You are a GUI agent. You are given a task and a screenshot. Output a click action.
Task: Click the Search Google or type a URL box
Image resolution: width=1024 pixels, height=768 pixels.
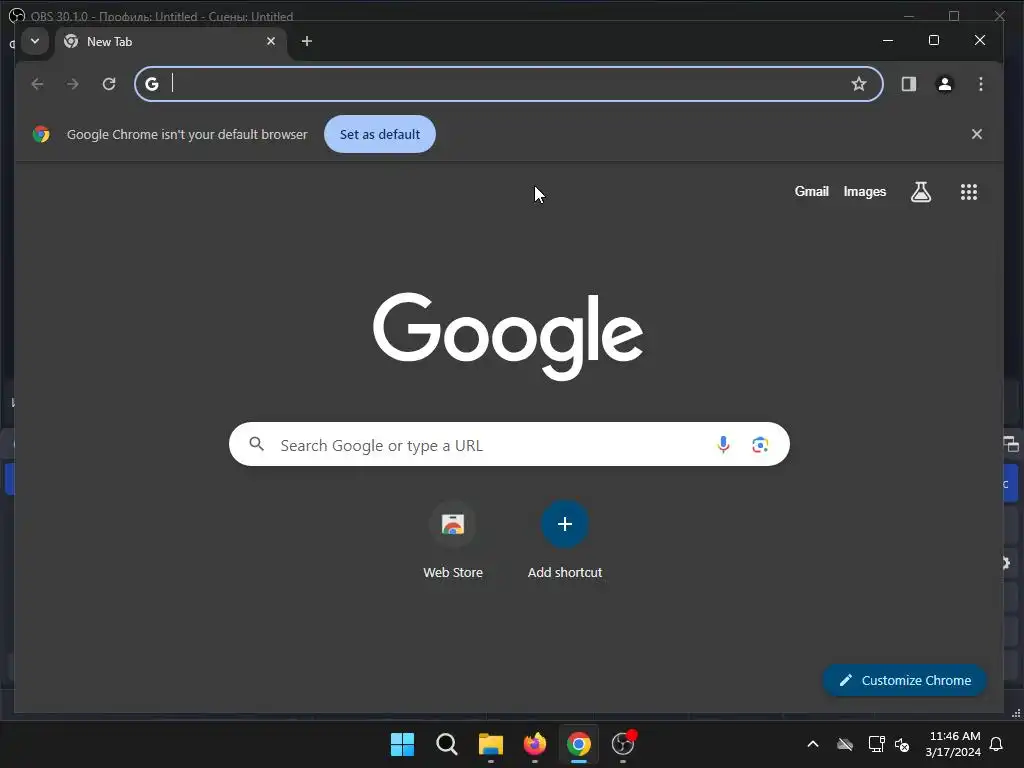[509, 444]
